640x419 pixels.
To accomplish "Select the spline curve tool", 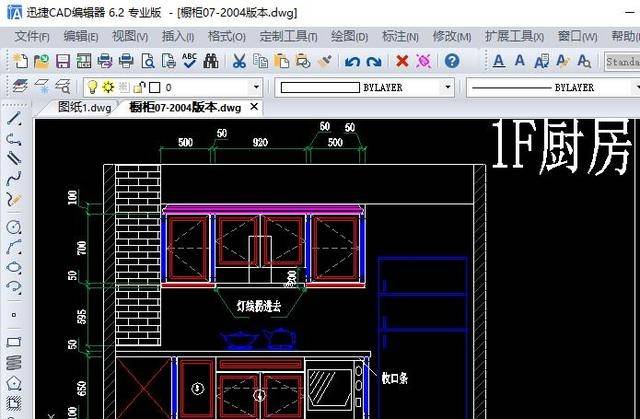I will pyautogui.click(x=14, y=178).
